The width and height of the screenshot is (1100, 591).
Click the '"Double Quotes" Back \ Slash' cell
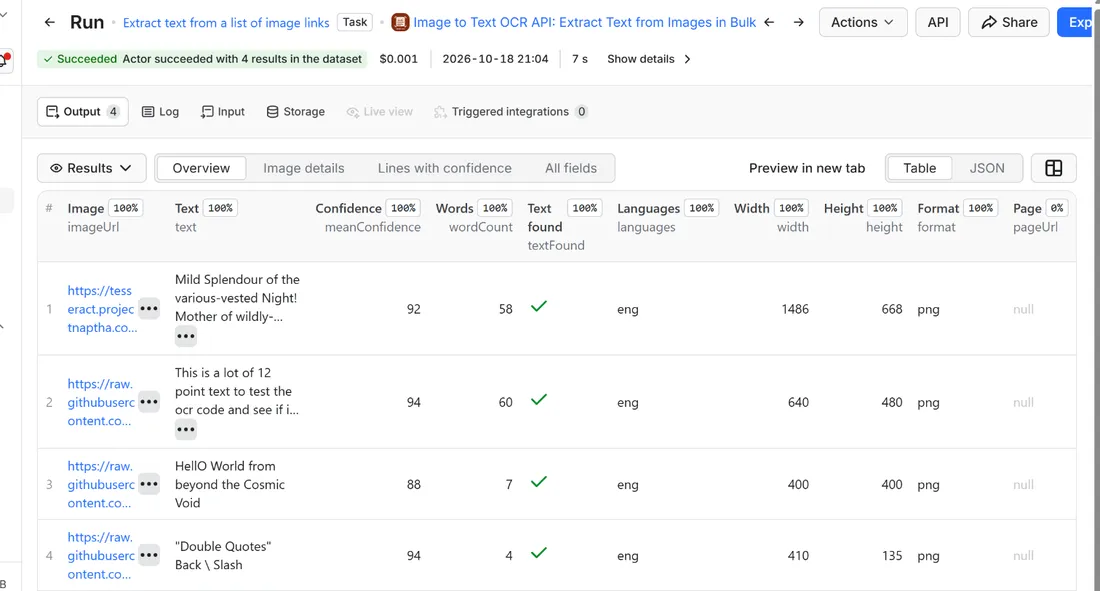(x=223, y=555)
